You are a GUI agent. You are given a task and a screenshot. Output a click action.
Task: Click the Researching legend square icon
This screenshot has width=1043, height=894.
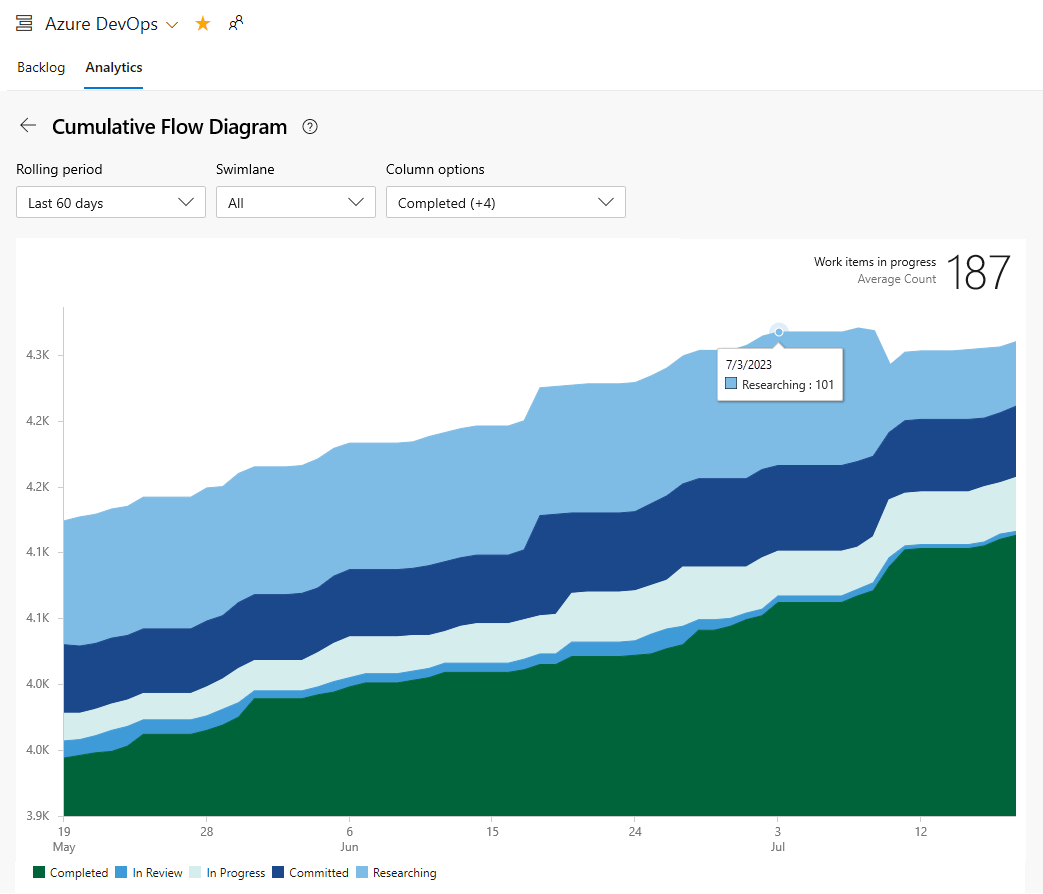[362, 872]
